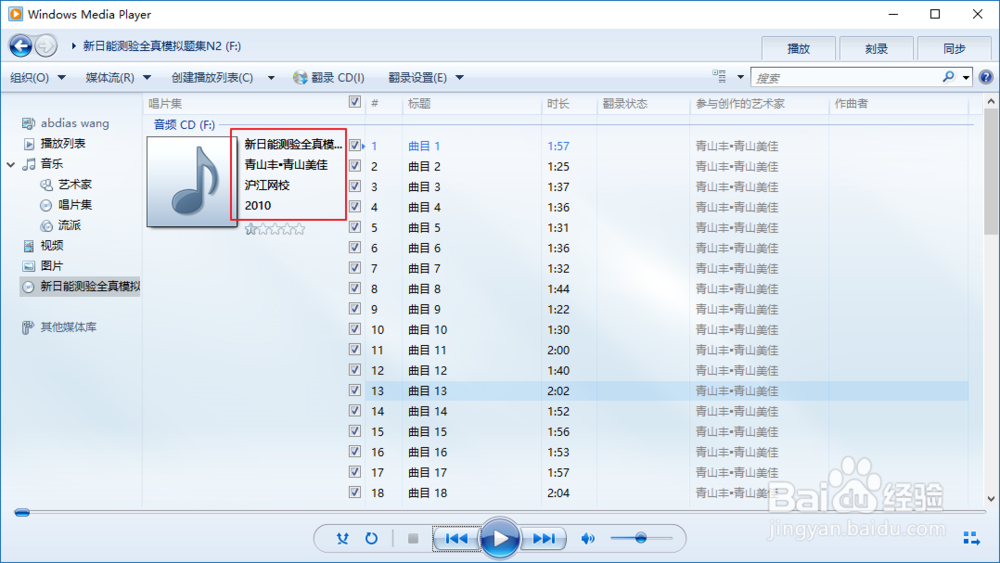Switch to the 刻录 tab
Viewport: 1000px width, 563px height.
tap(876, 48)
